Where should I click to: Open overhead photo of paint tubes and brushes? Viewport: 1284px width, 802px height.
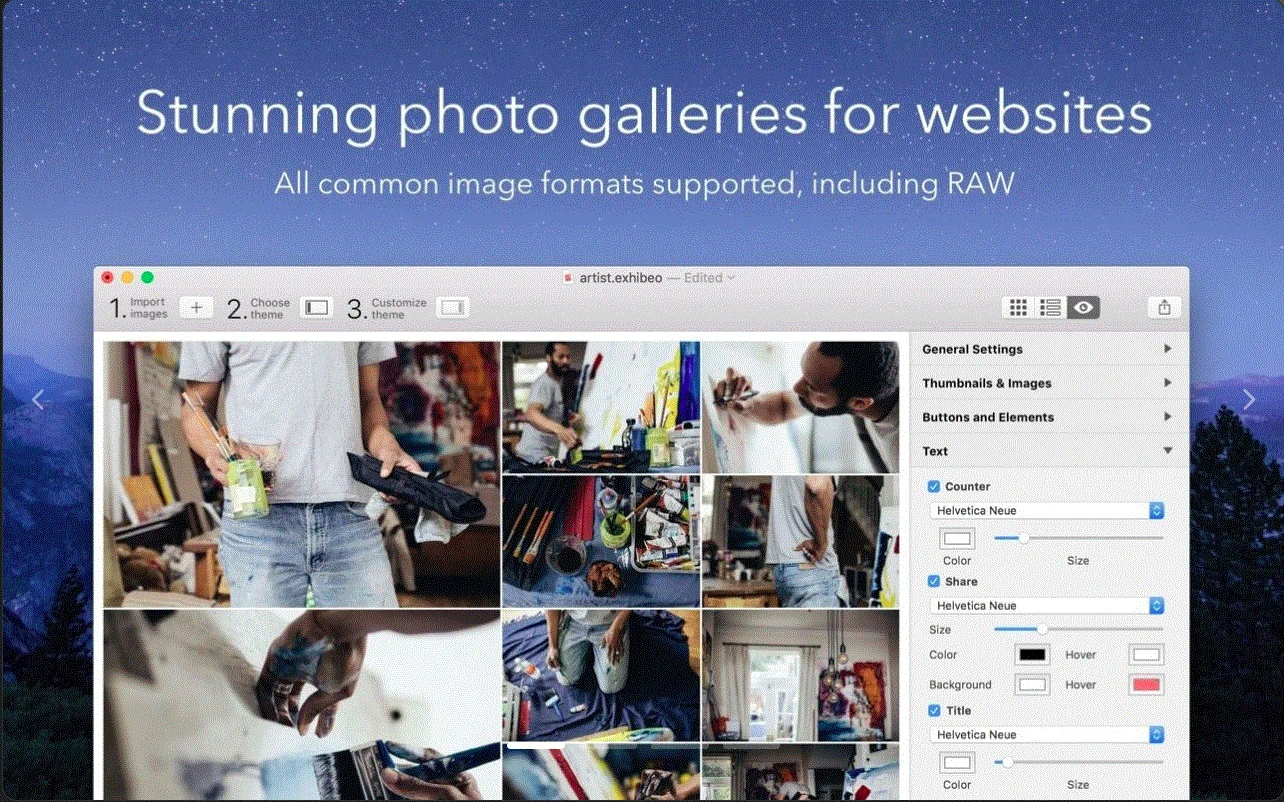click(x=601, y=541)
